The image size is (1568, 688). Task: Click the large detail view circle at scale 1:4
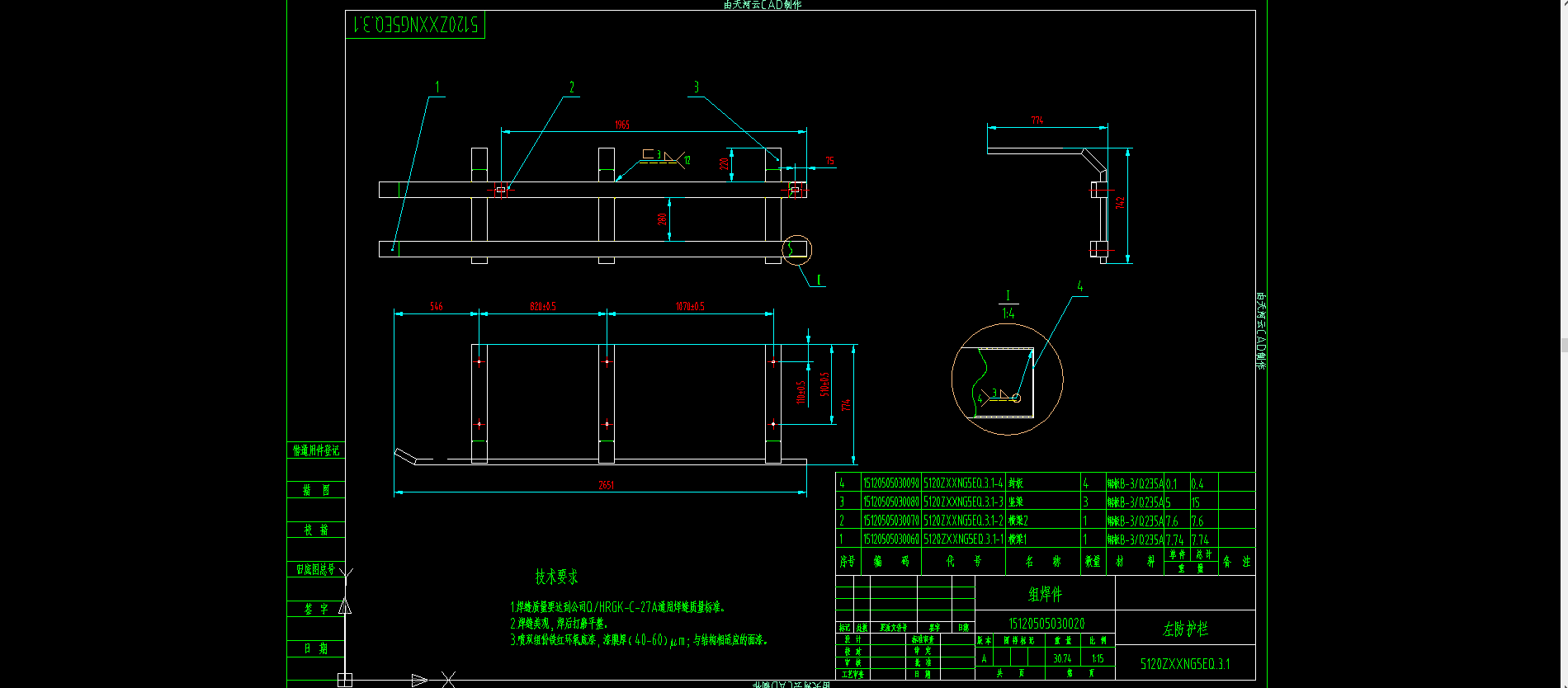(x=1007, y=379)
